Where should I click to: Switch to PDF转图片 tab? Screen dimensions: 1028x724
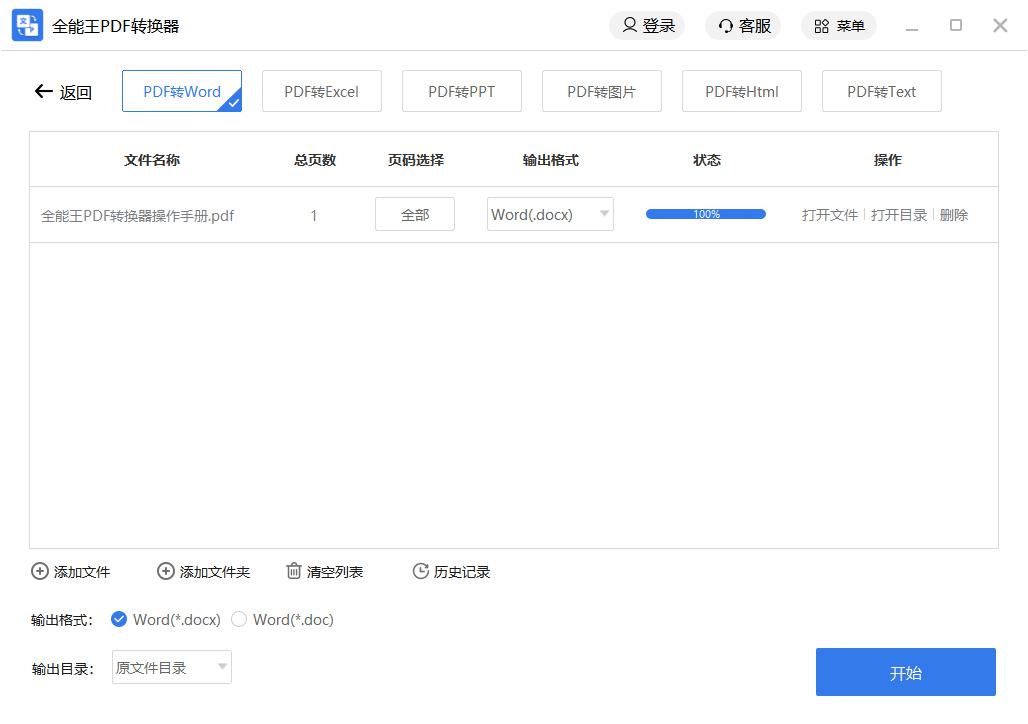click(x=601, y=92)
